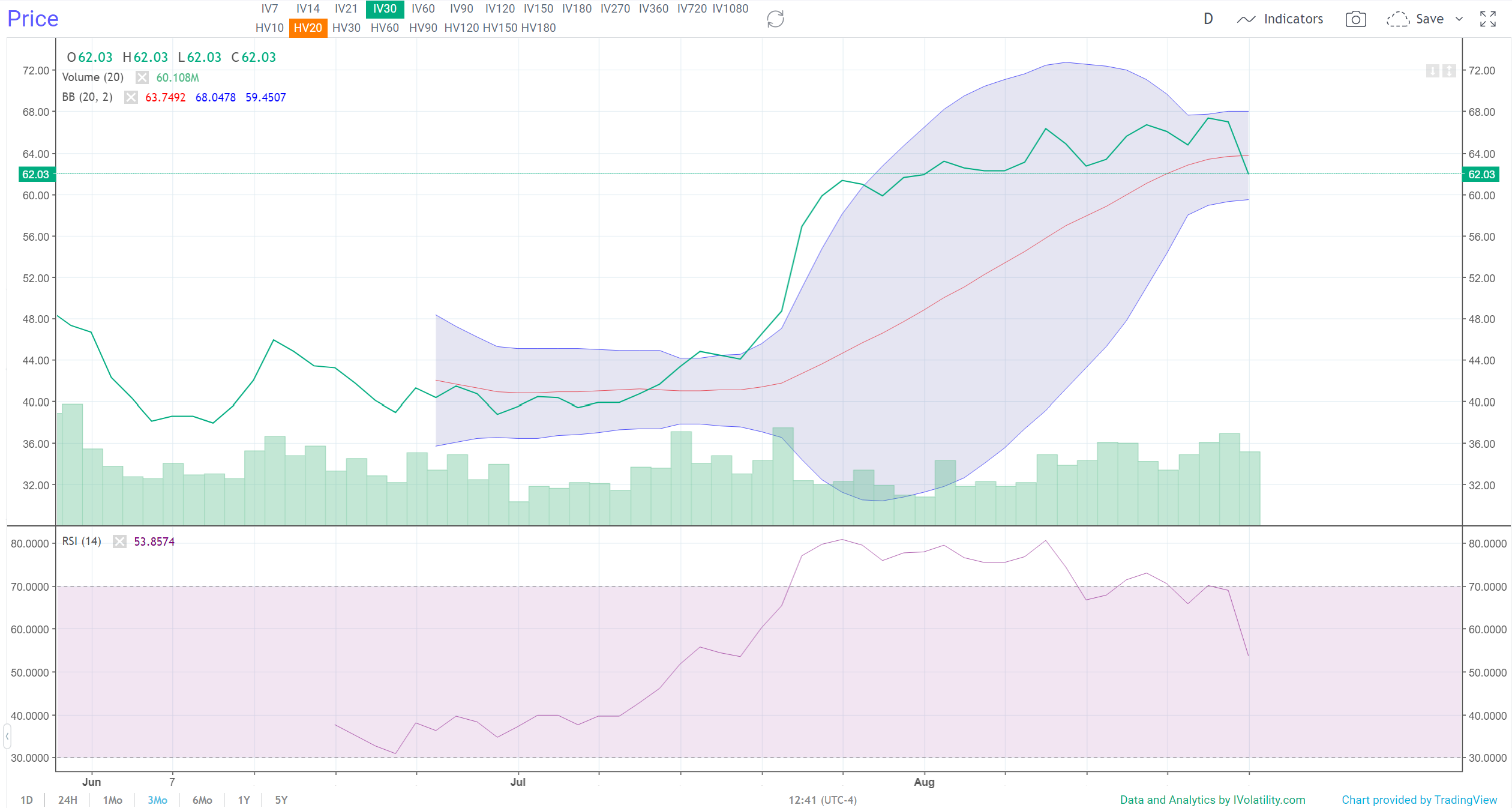Disable the active IV30 series
This screenshot has width=1512, height=808.
coord(385,9)
